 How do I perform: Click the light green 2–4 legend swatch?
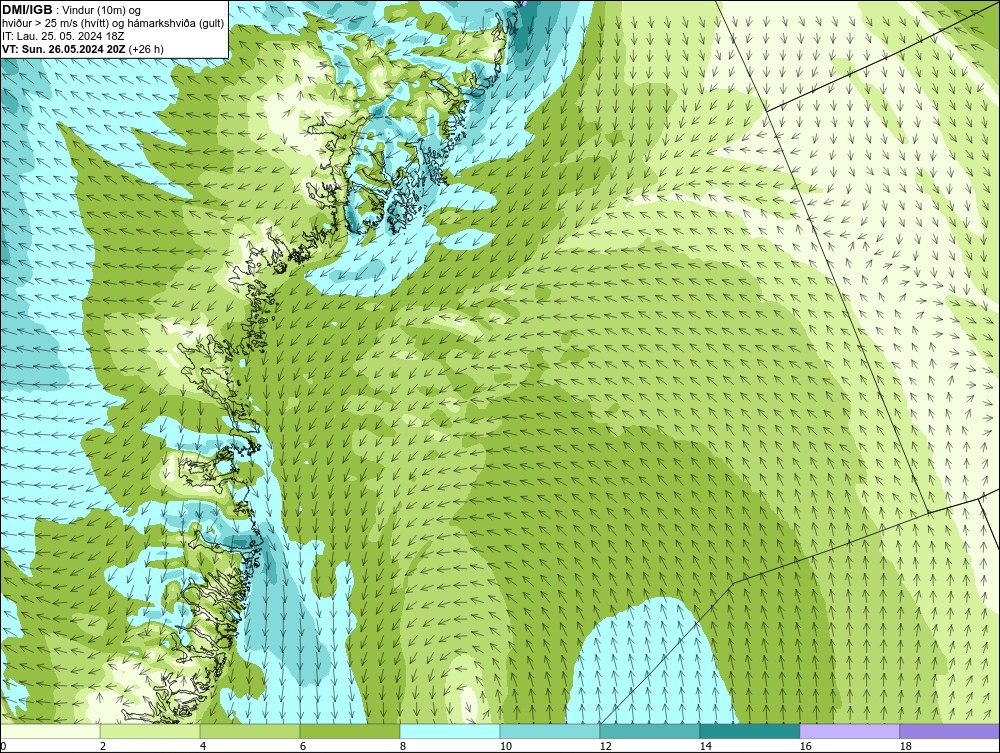pyautogui.click(x=150, y=731)
